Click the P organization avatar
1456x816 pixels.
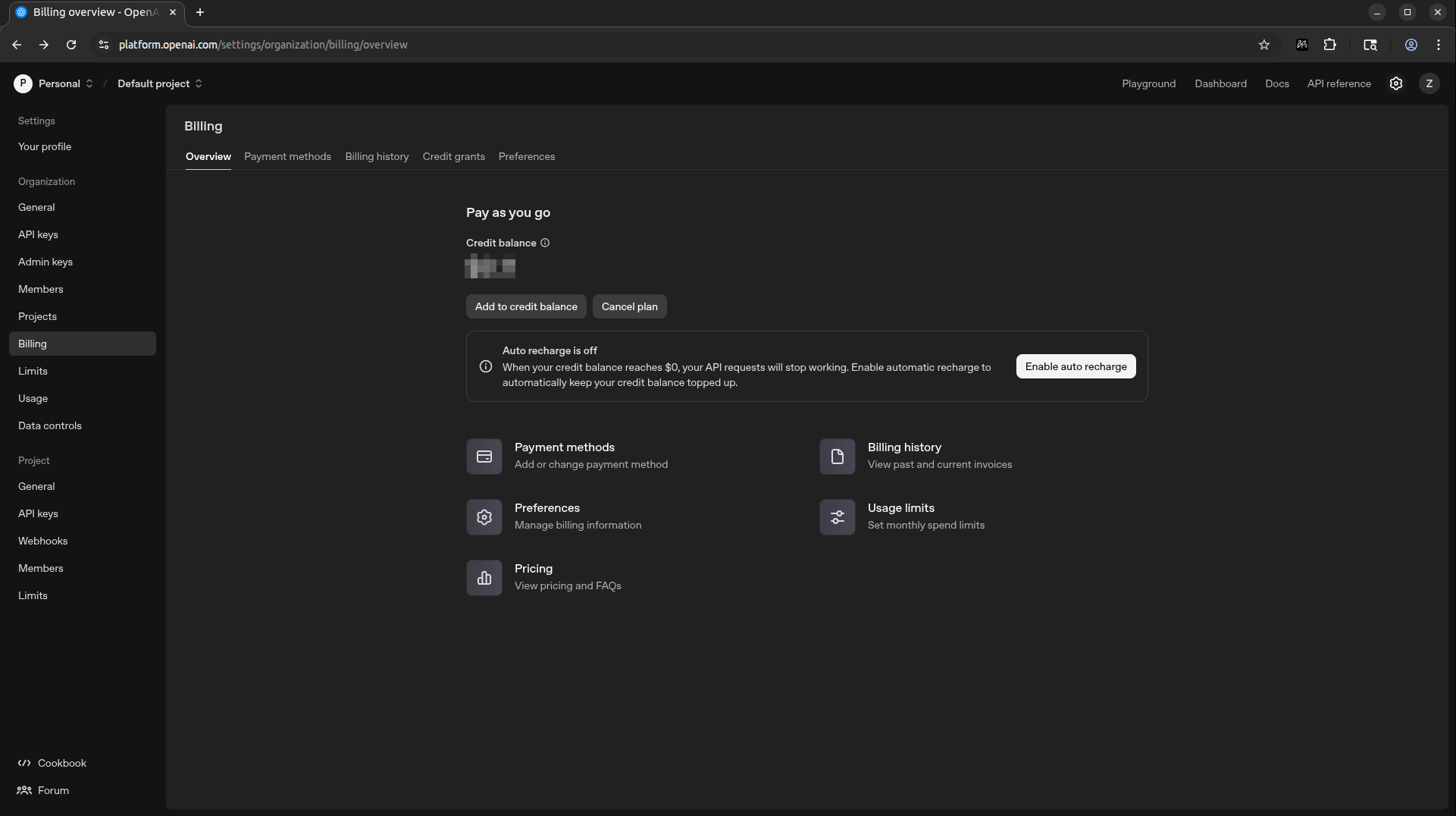click(x=23, y=83)
